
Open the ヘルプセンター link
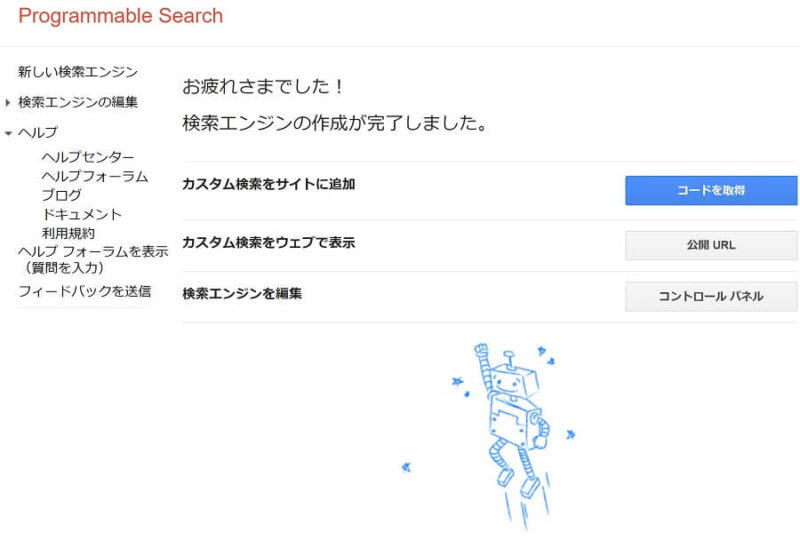[88, 157]
